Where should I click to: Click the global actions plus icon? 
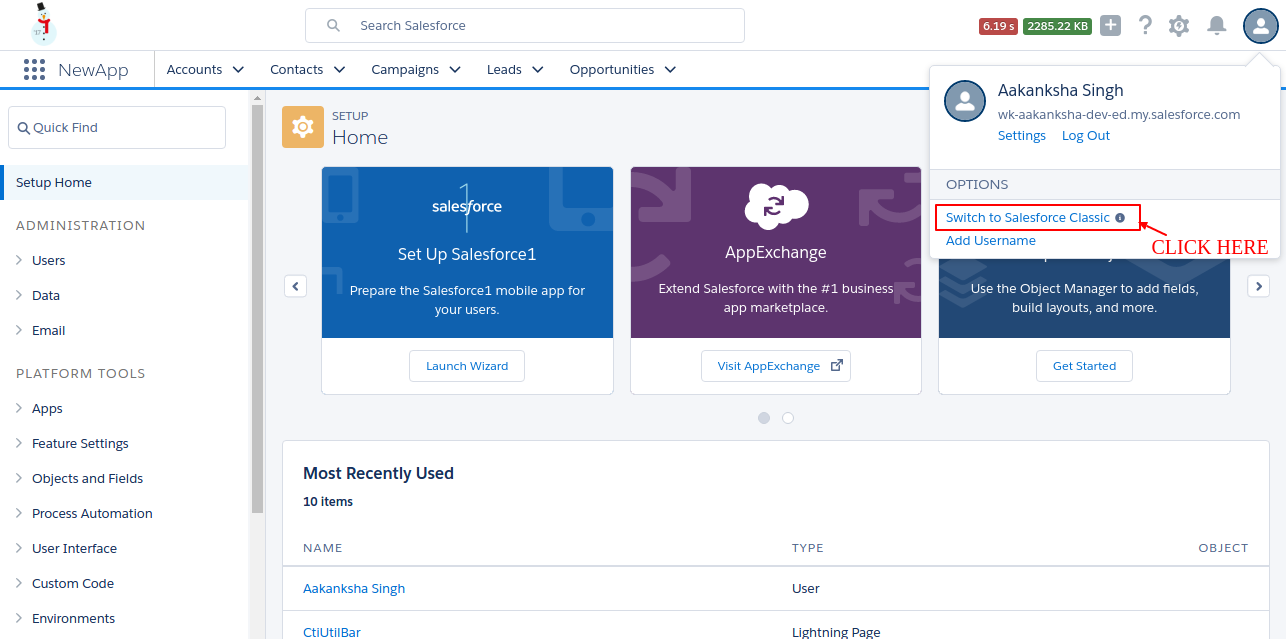pyautogui.click(x=1110, y=26)
